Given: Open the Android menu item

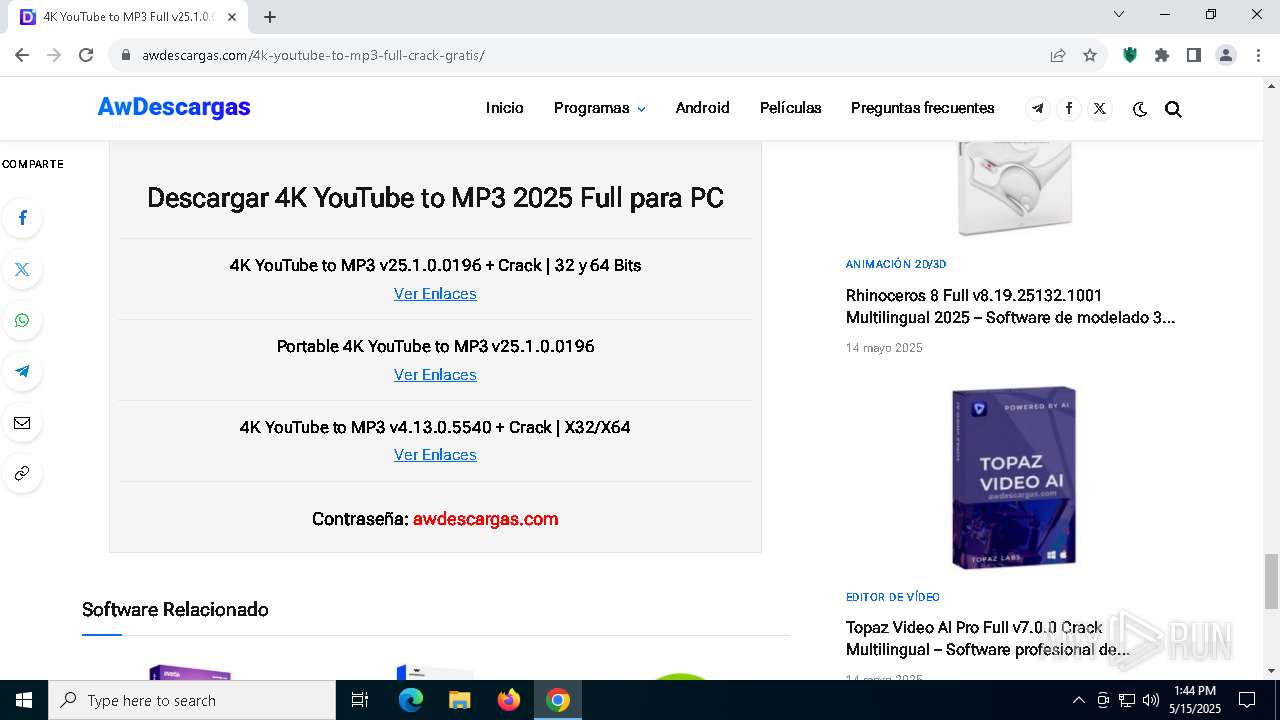Looking at the screenshot, I should point(702,108).
